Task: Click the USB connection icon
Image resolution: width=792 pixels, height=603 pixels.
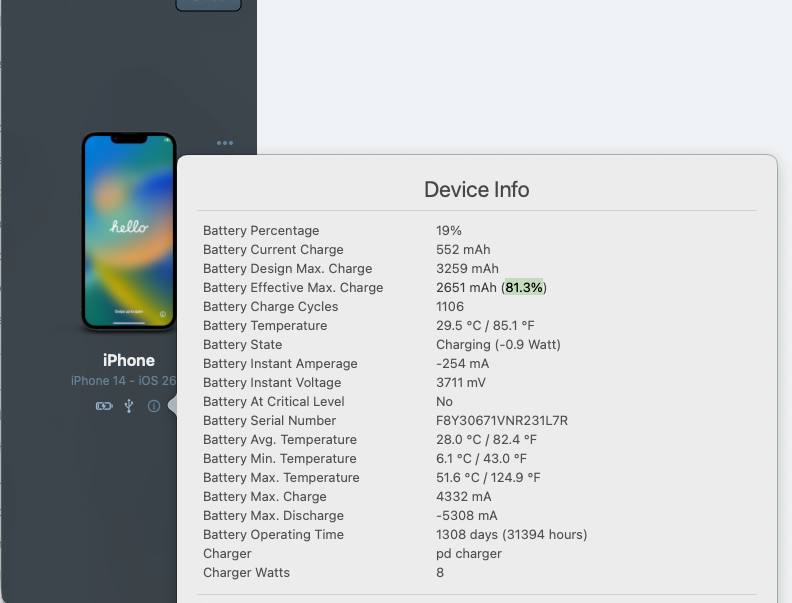Action: coord(129,406)
